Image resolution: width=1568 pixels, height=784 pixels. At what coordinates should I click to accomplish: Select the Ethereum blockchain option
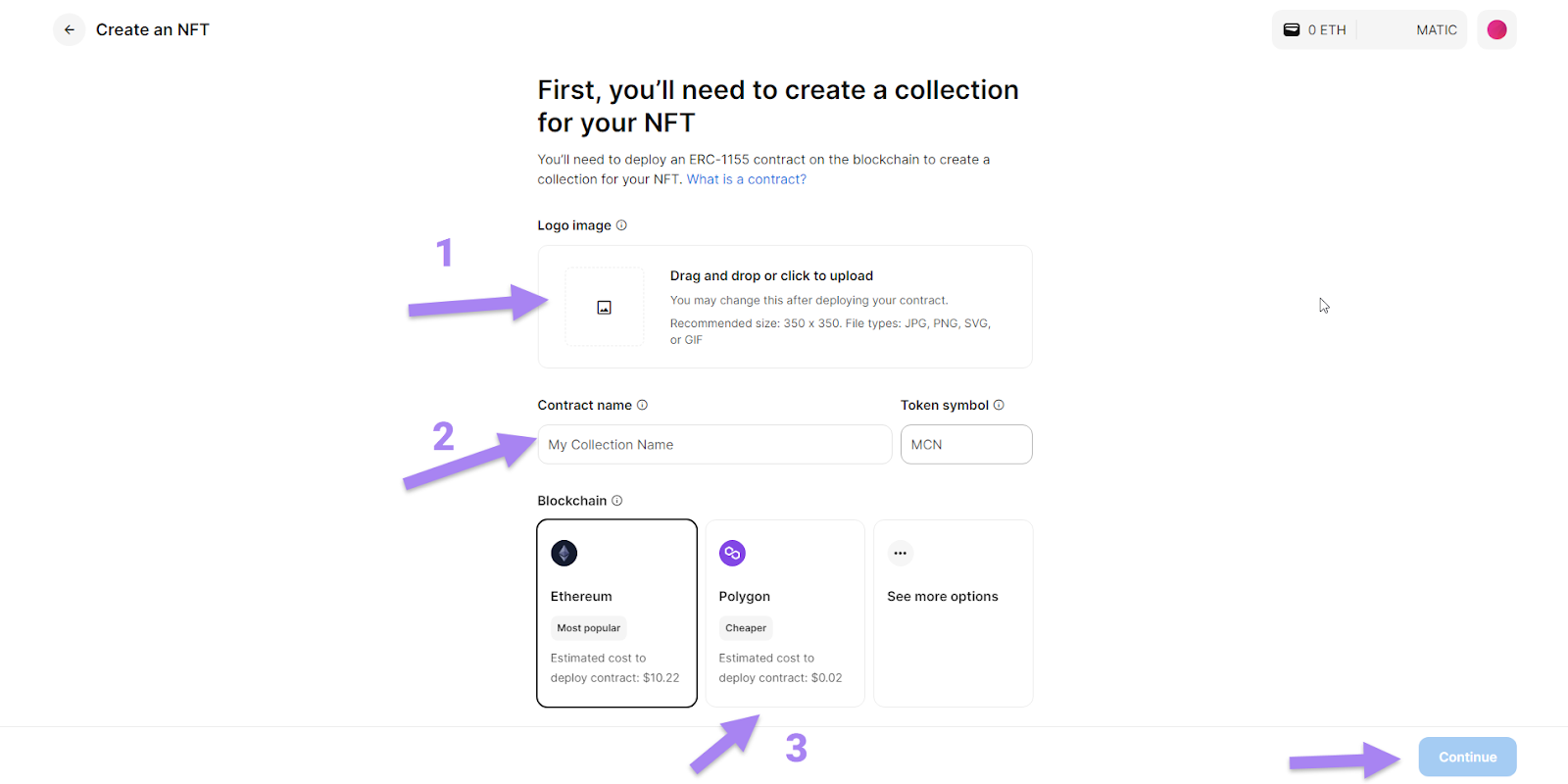click(616, 612)
